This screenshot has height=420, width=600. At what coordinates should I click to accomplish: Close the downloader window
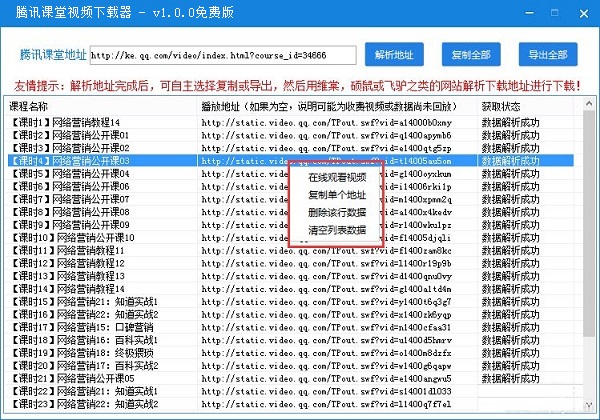tap(584, 13)
